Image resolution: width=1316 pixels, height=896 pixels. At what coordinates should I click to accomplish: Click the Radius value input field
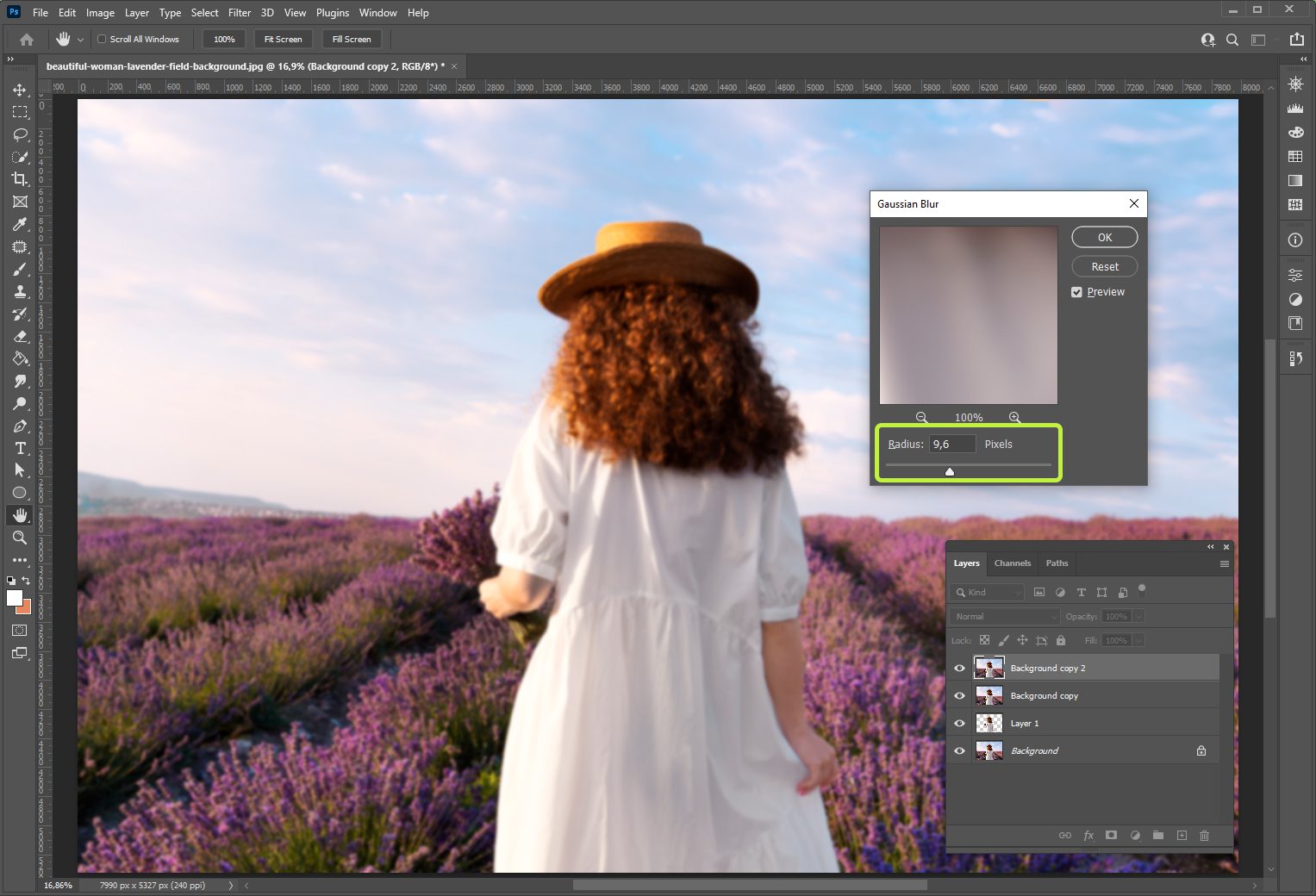pos(952,444)
